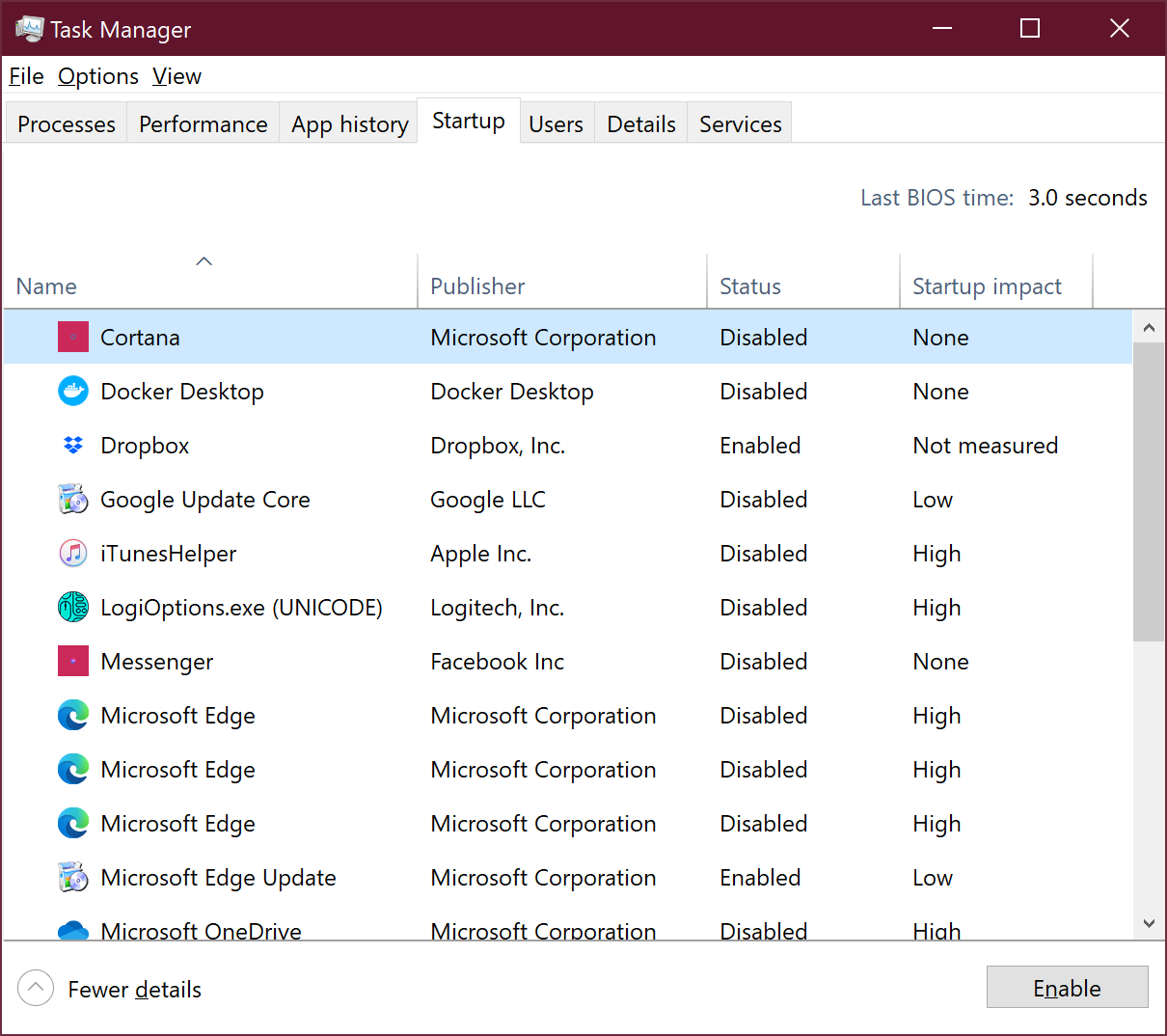Select the Docker Desktop entry name
The width and height of the screenshot is (1167, 1036).
click(x=182, y=392)
